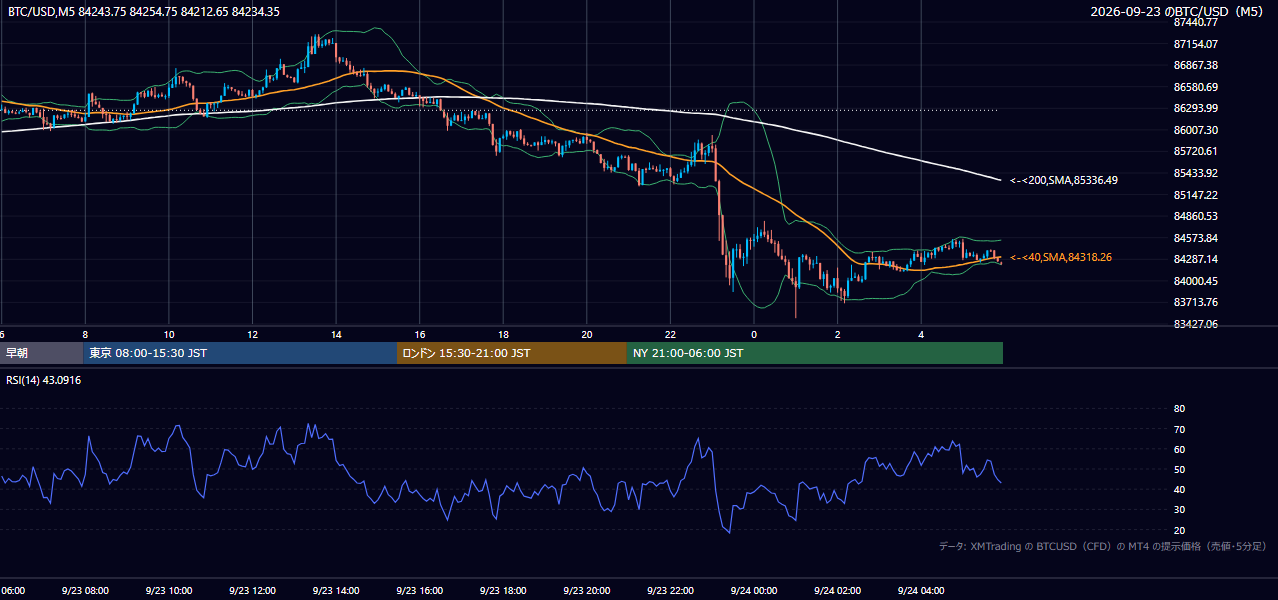The width and height of the screenshot is (1278, 600).
Task: Click price axis label 87154.07
Action: [x=1196, y=44]
